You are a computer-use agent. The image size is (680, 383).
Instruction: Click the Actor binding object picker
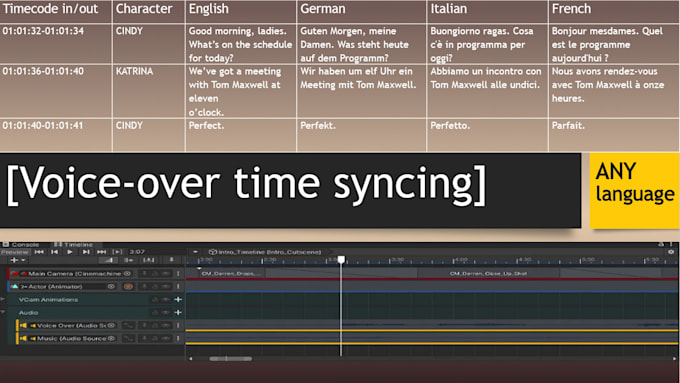(x=111, y=287)
